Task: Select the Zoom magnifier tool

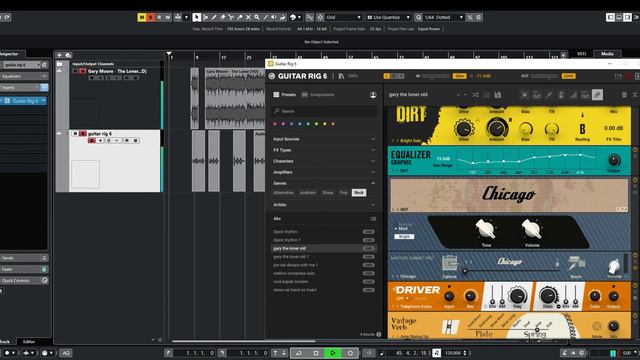Action: tap(257, 17)
